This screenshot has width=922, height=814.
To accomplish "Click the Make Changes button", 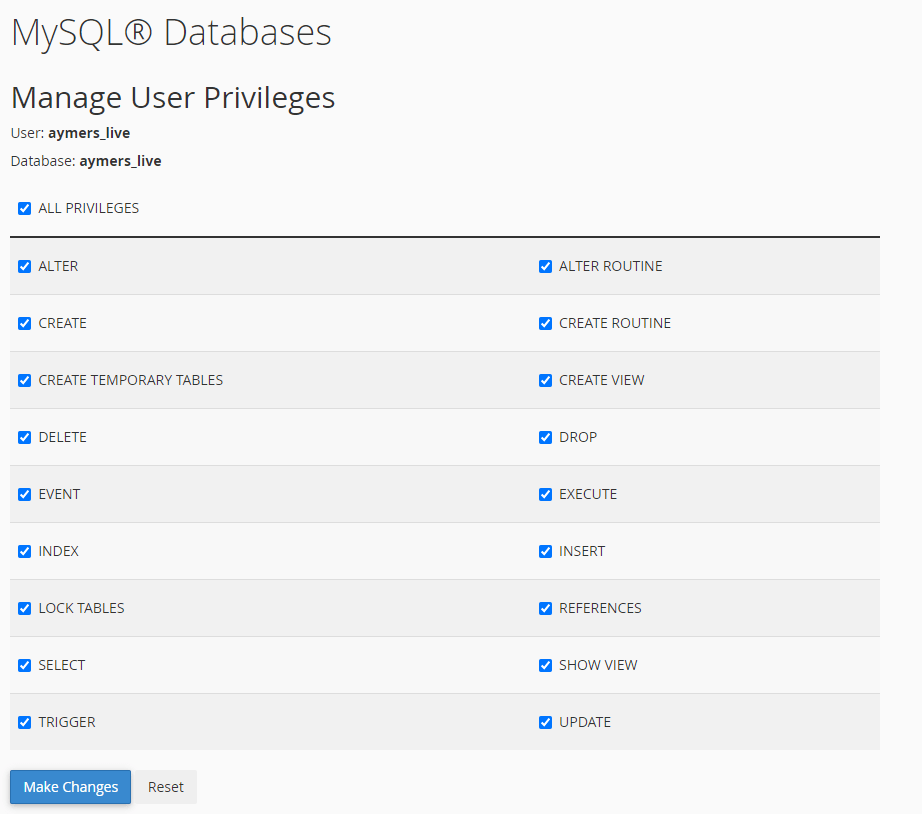I will click(70, 787).
